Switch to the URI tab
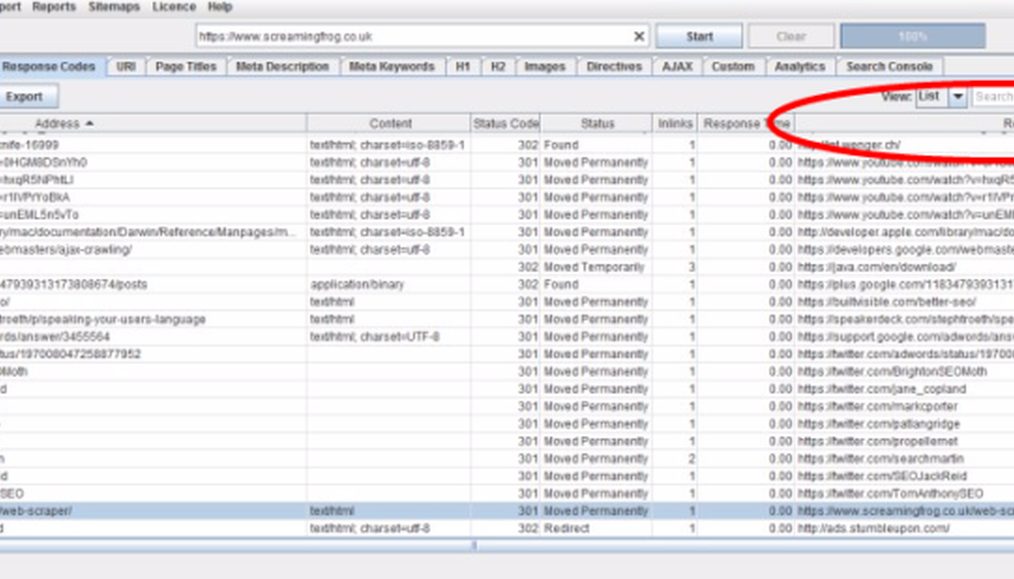 pos(126,67)
